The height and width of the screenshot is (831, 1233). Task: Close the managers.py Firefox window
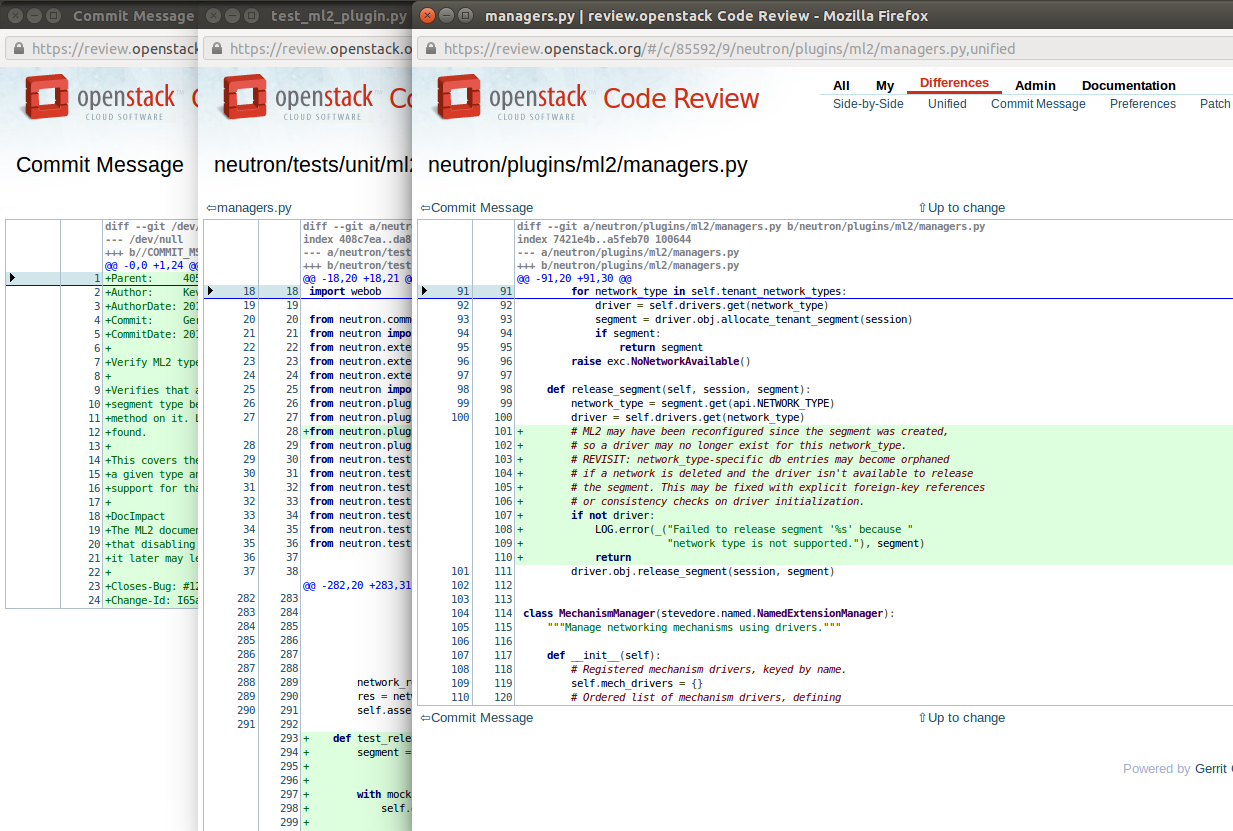click(428, 16)
